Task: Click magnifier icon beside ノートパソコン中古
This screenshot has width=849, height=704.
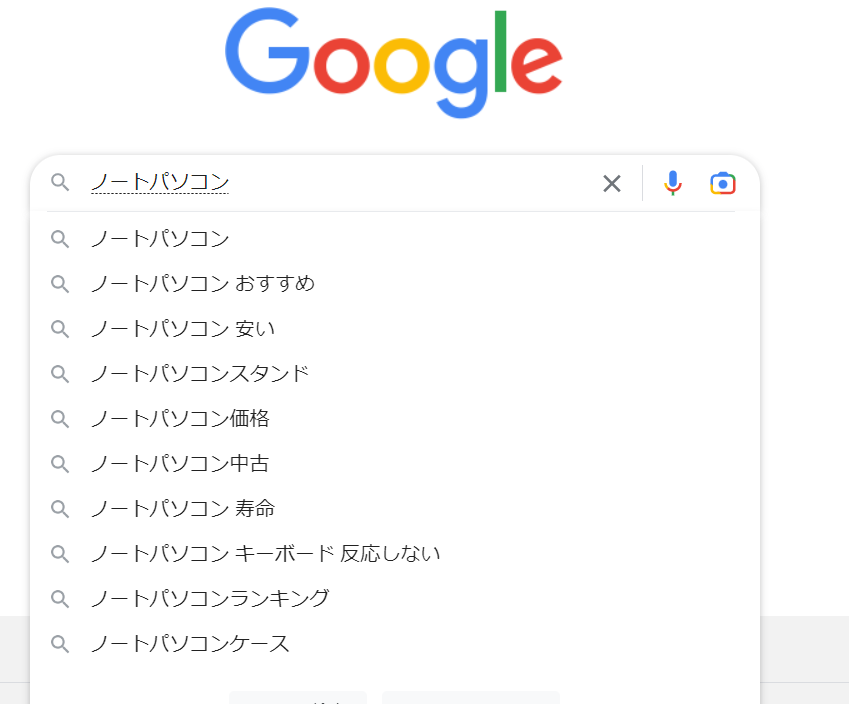Action: point(60,464)
